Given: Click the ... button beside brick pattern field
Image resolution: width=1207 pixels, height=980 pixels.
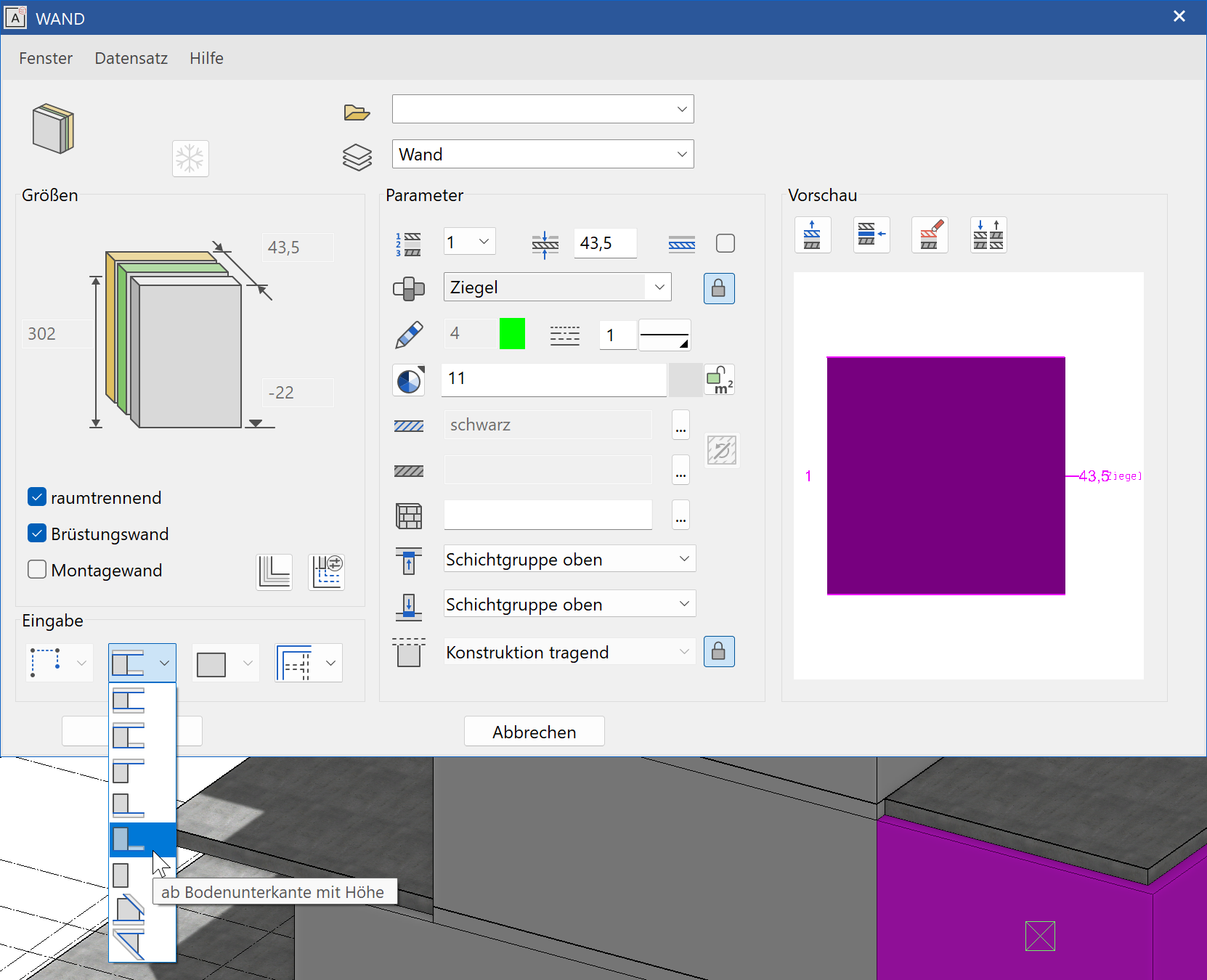Looking at the screenshot, I should (x=680, y=515).
